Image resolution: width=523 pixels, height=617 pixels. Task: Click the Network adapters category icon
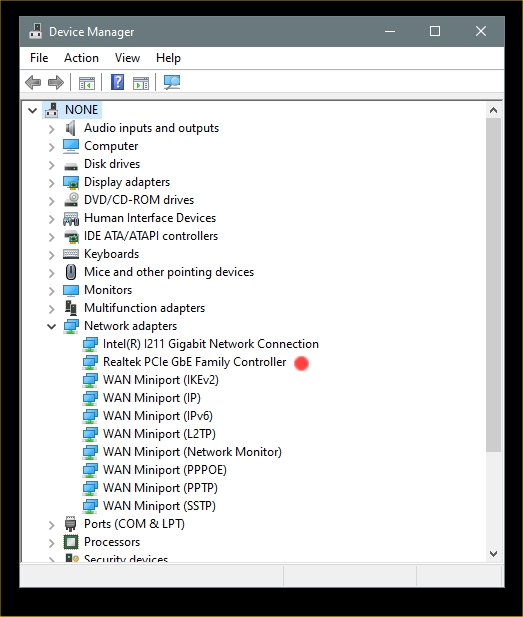[71, 326]
